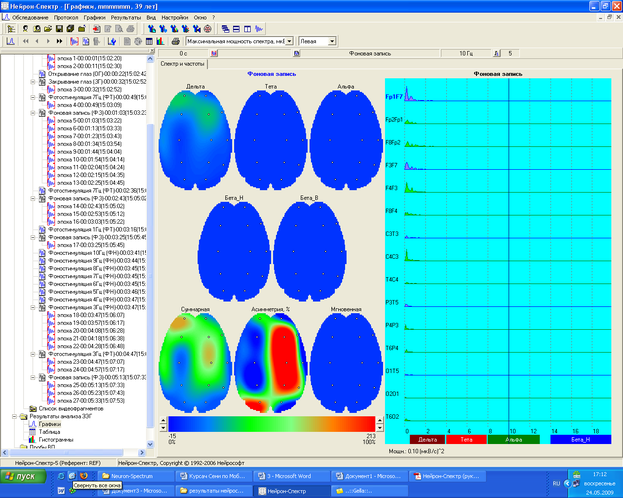623x498 pixels.
Task: Click the blue waveform icon in top toolbar
Action: 259,29
